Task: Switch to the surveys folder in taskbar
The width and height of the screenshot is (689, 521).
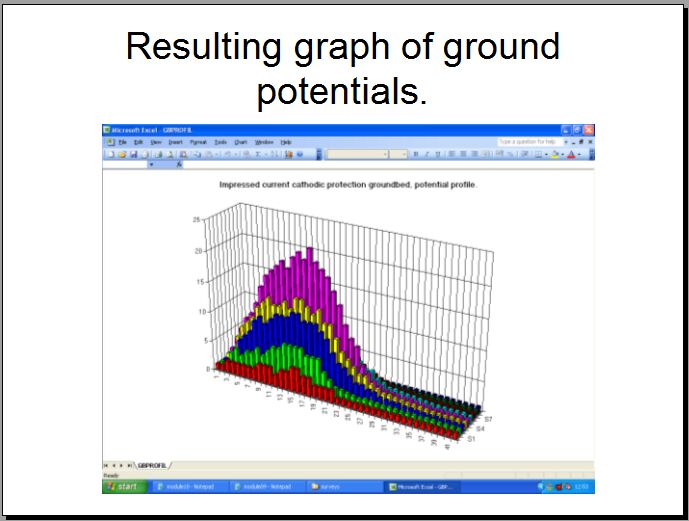Action: [330, 486]
